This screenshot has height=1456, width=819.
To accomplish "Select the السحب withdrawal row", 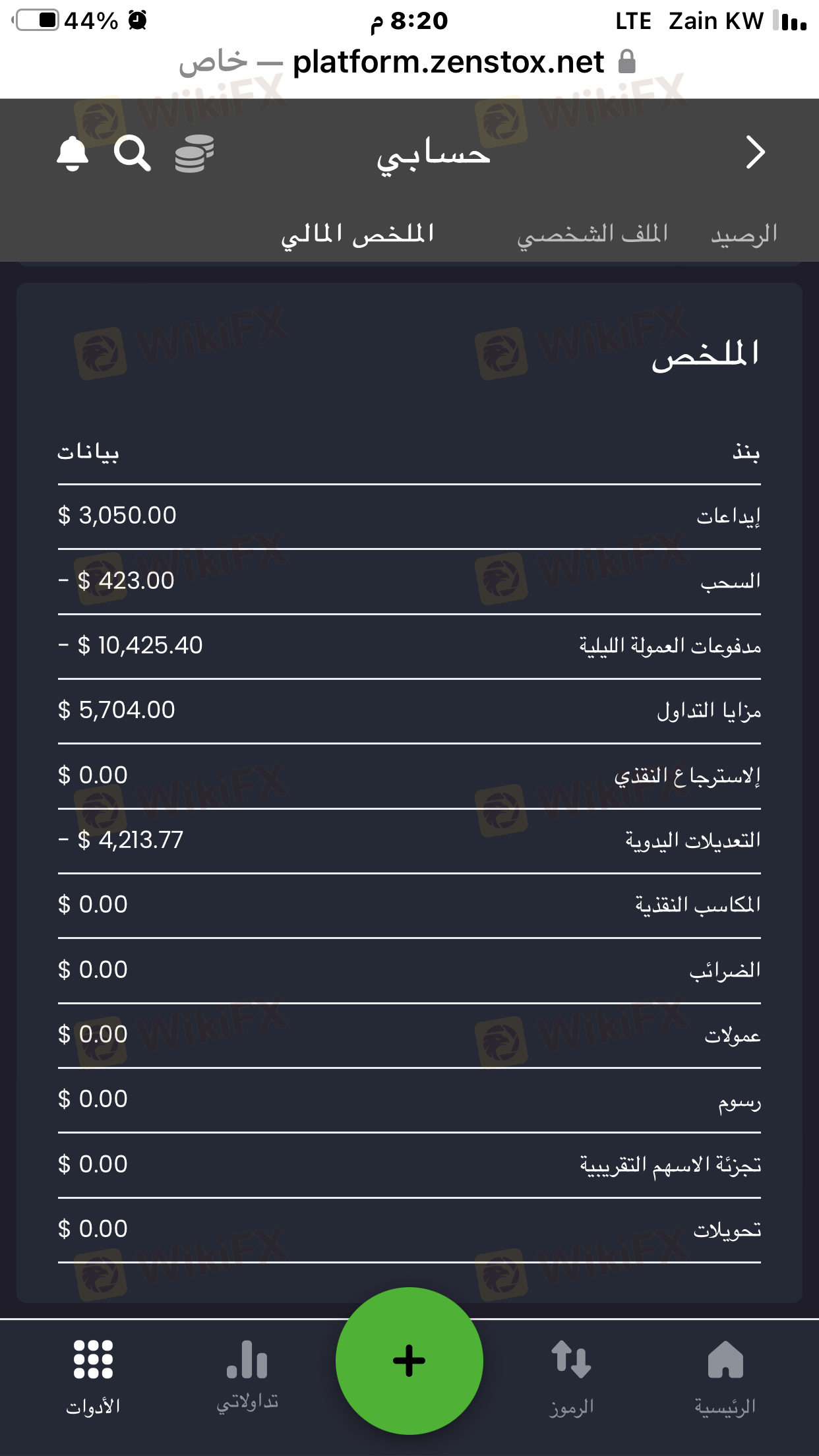I will [x=409, y=582].
